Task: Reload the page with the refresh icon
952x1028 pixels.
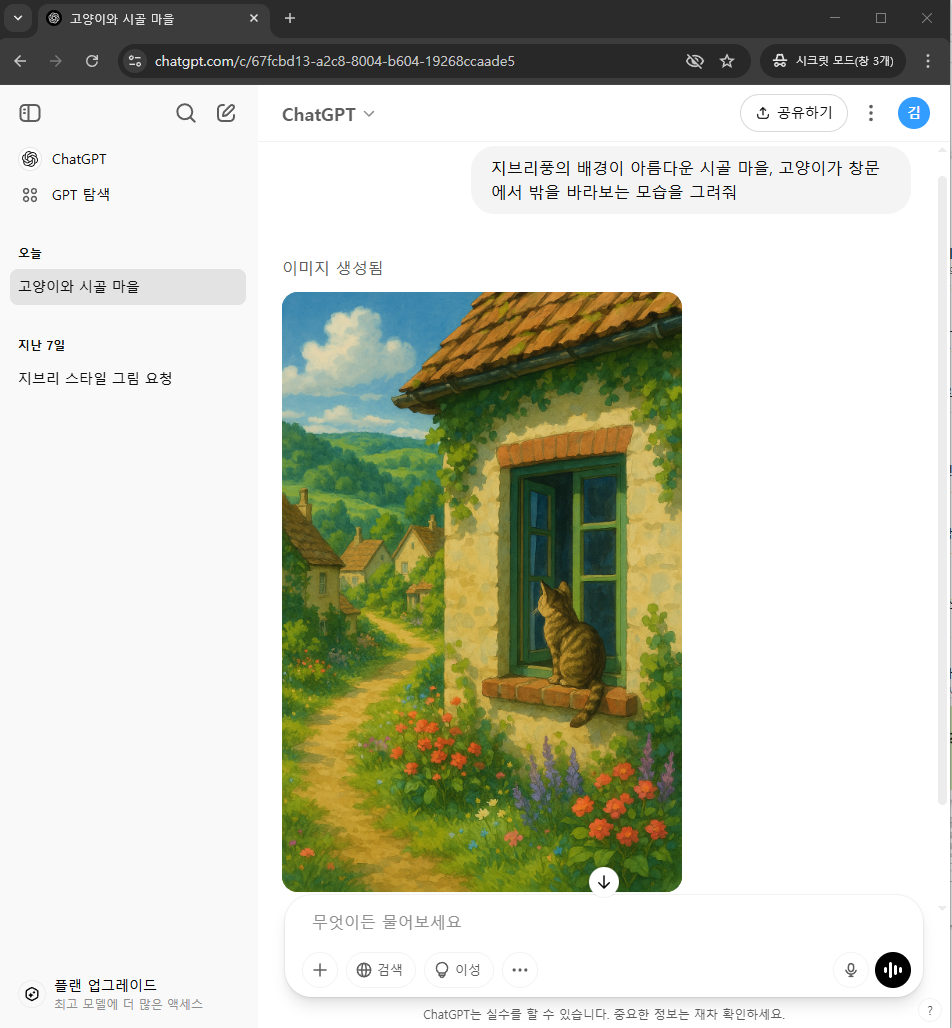Action: tap(92, 61)
